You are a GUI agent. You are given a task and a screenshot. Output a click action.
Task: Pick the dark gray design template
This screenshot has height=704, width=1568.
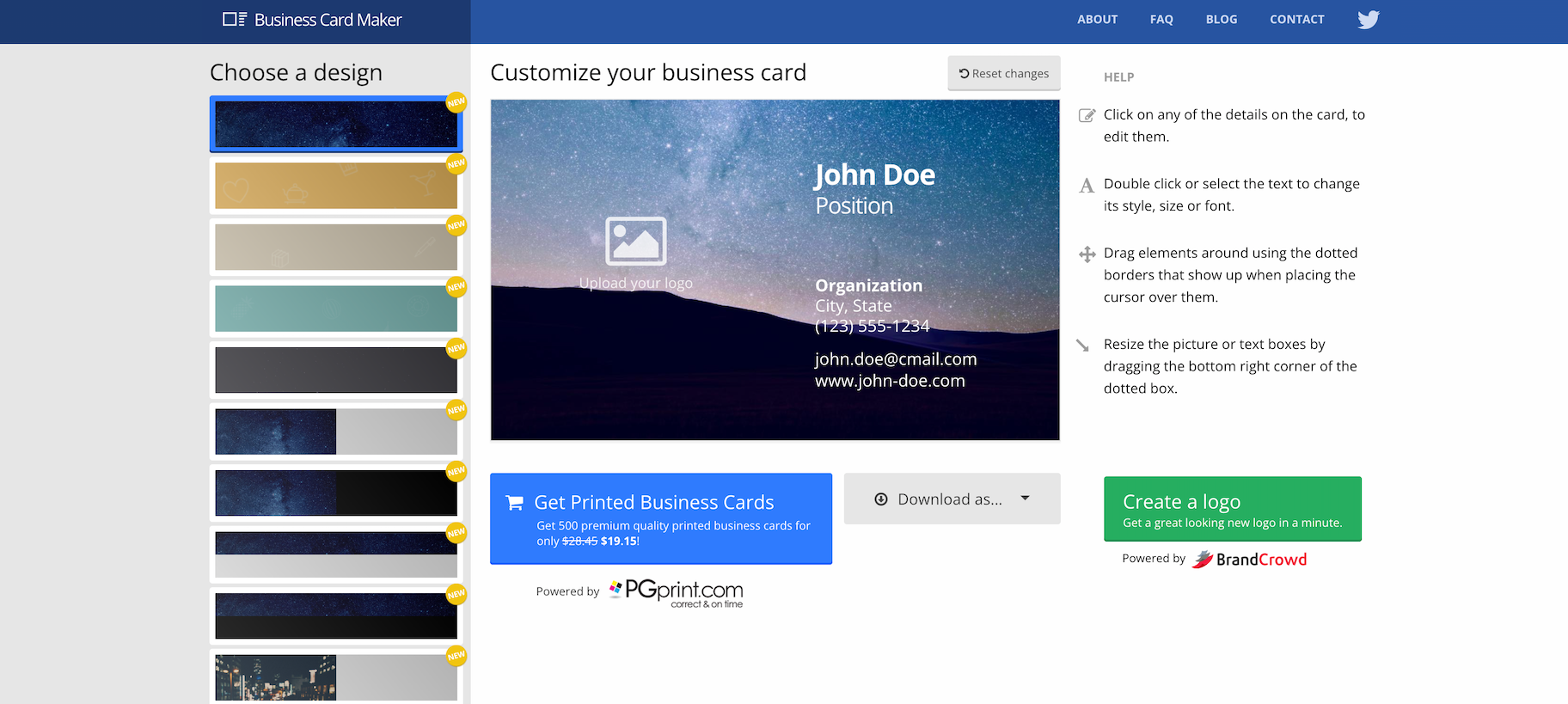pyautogui.click(x=335, y=370)
